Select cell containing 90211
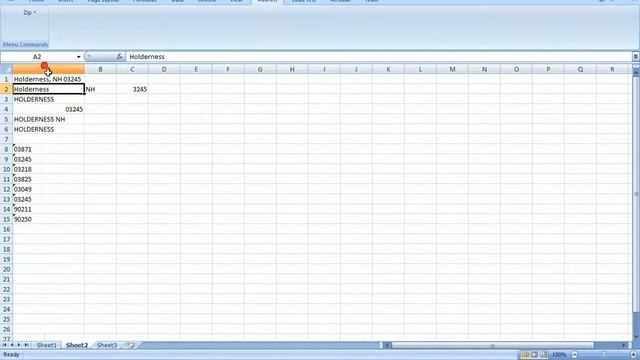Screen dimensions: 640x360 coord(49,209)
